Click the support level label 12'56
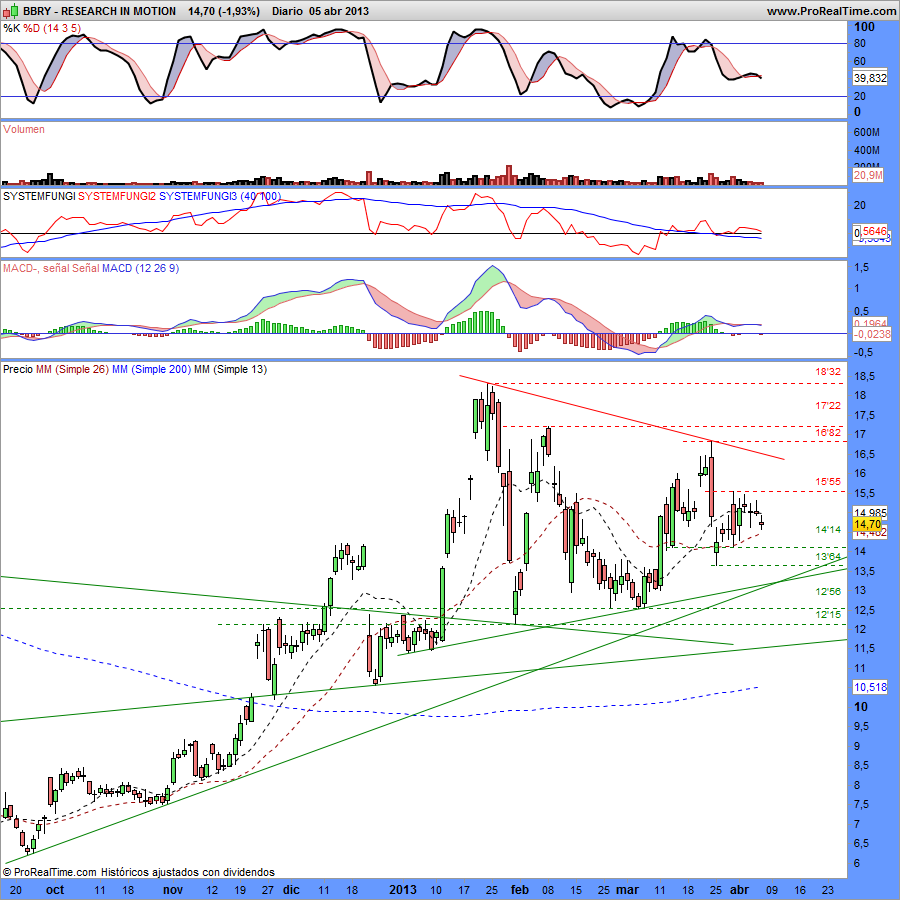The image size is (900, 900). coord(828,592)
